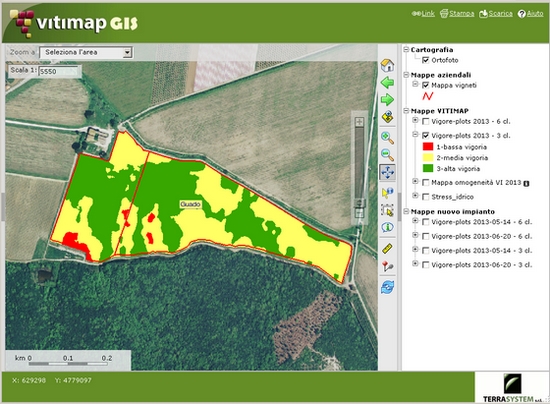Open the Aiuto help link
The width and height of the screenshot is (550, 404).
[531, 13]
